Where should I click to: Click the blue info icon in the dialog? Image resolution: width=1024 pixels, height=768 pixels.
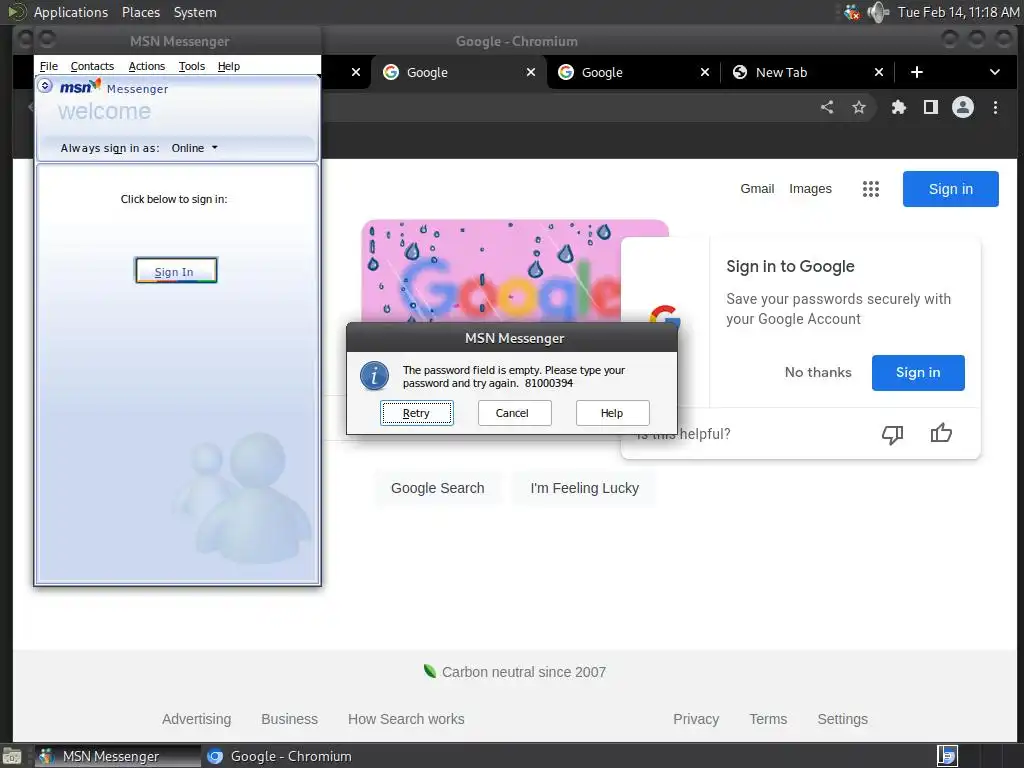click(374, 376)
